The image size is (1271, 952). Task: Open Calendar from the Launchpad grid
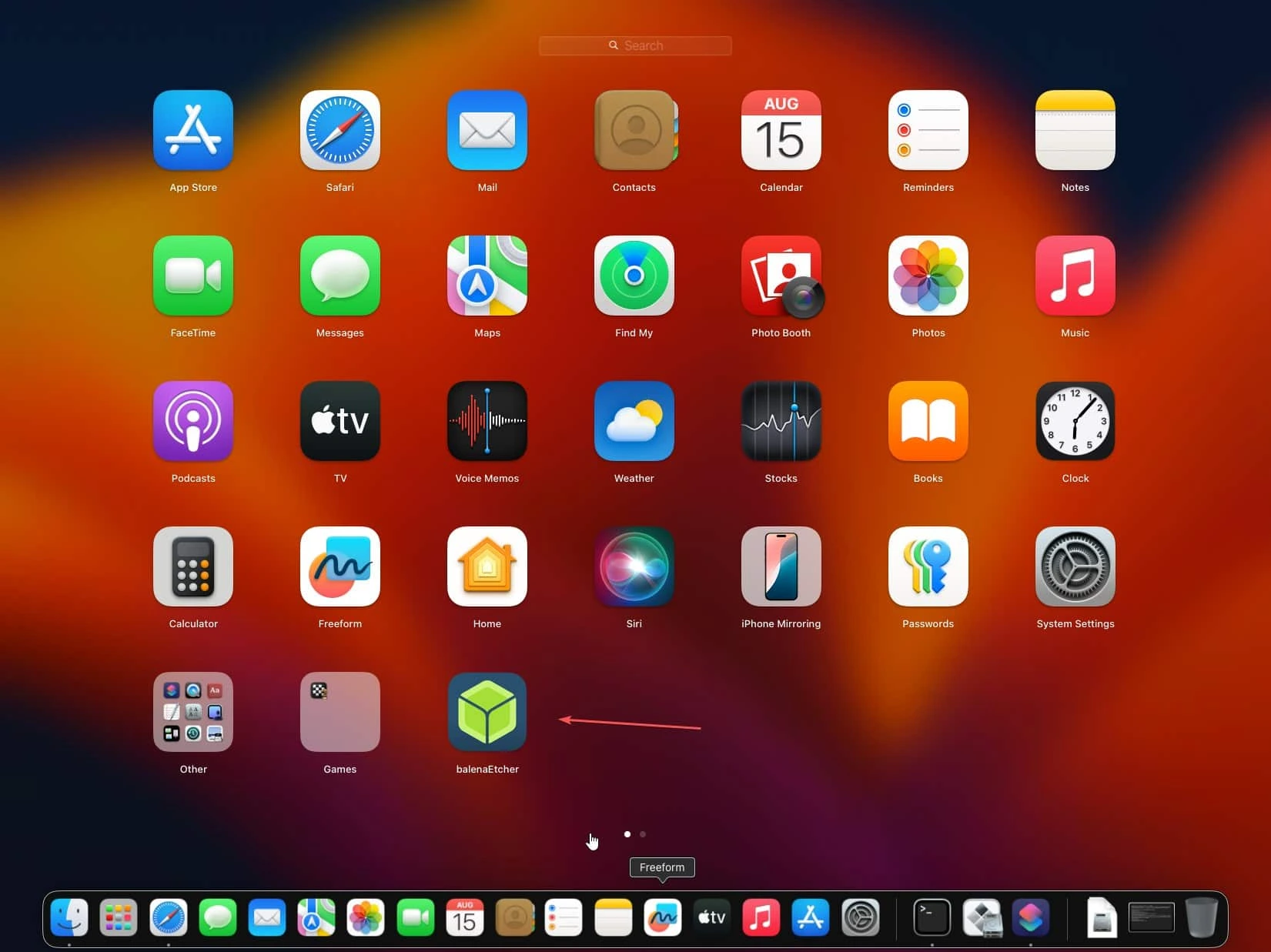point(781,130)
